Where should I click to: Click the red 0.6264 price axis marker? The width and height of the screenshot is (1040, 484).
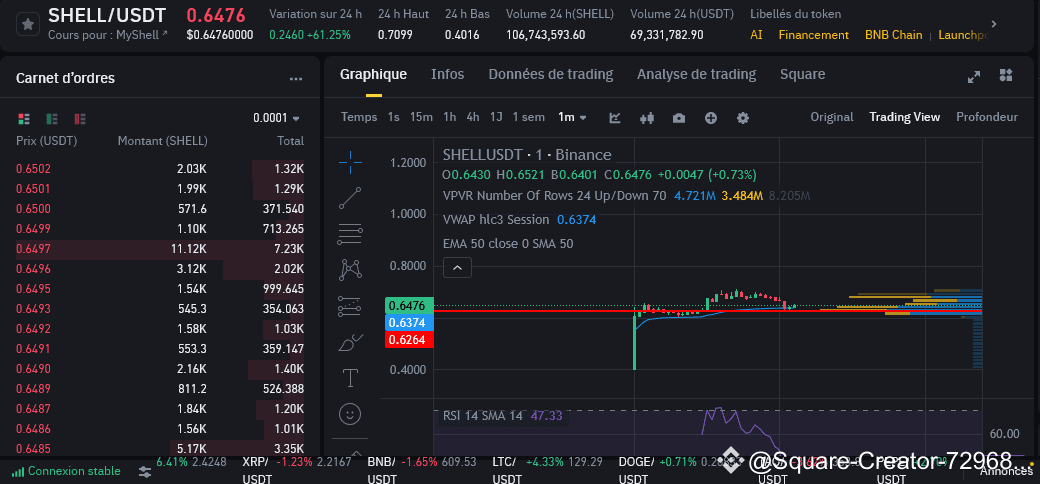point(409,340)
